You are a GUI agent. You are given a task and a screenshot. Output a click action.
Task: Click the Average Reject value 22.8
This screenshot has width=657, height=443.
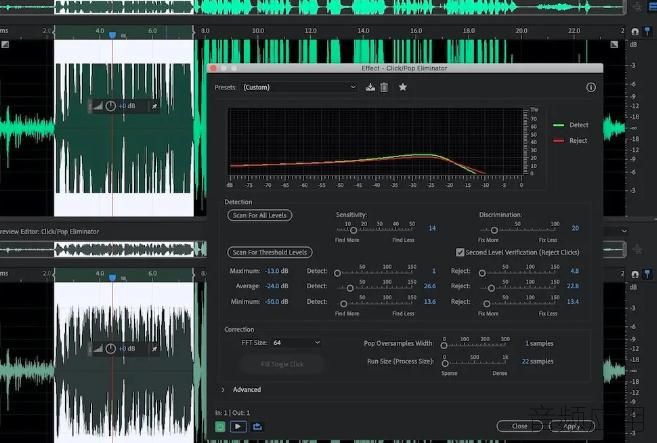point(573,286)
